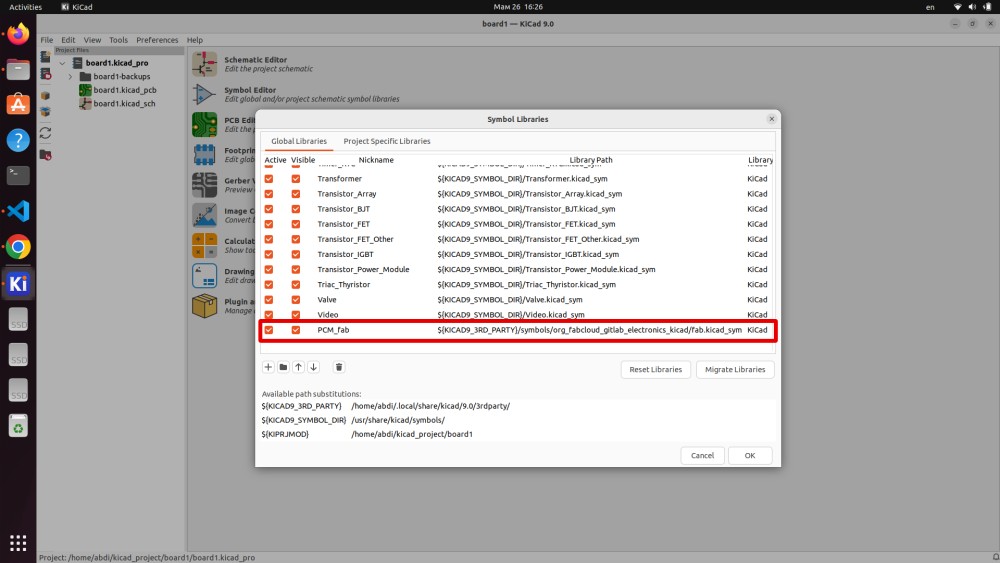Move selected library down with arrow icon
Image resolution: width=1000 pixels, height=563 pixels.
[314, 367]
